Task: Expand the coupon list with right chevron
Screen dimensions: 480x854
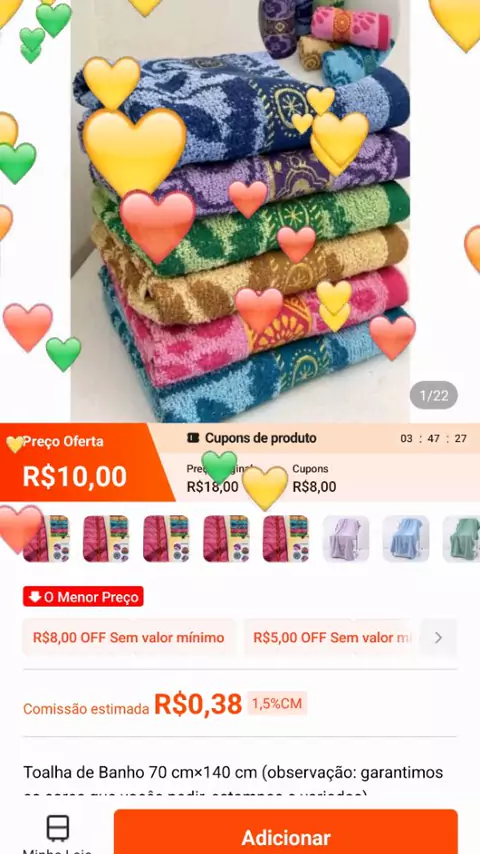Action: pos(439,637)
